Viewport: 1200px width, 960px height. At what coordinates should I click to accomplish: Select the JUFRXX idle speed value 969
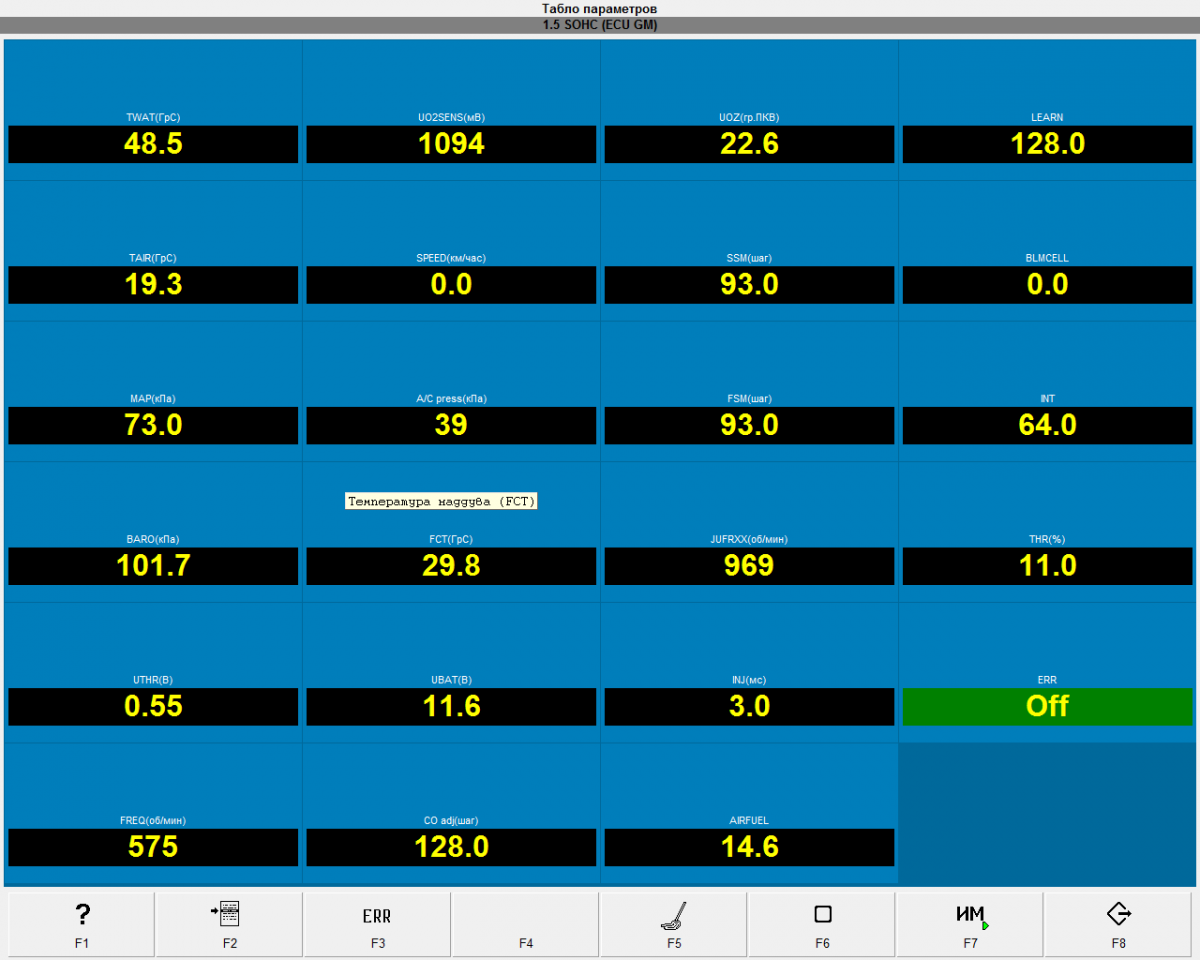(749, 566)
